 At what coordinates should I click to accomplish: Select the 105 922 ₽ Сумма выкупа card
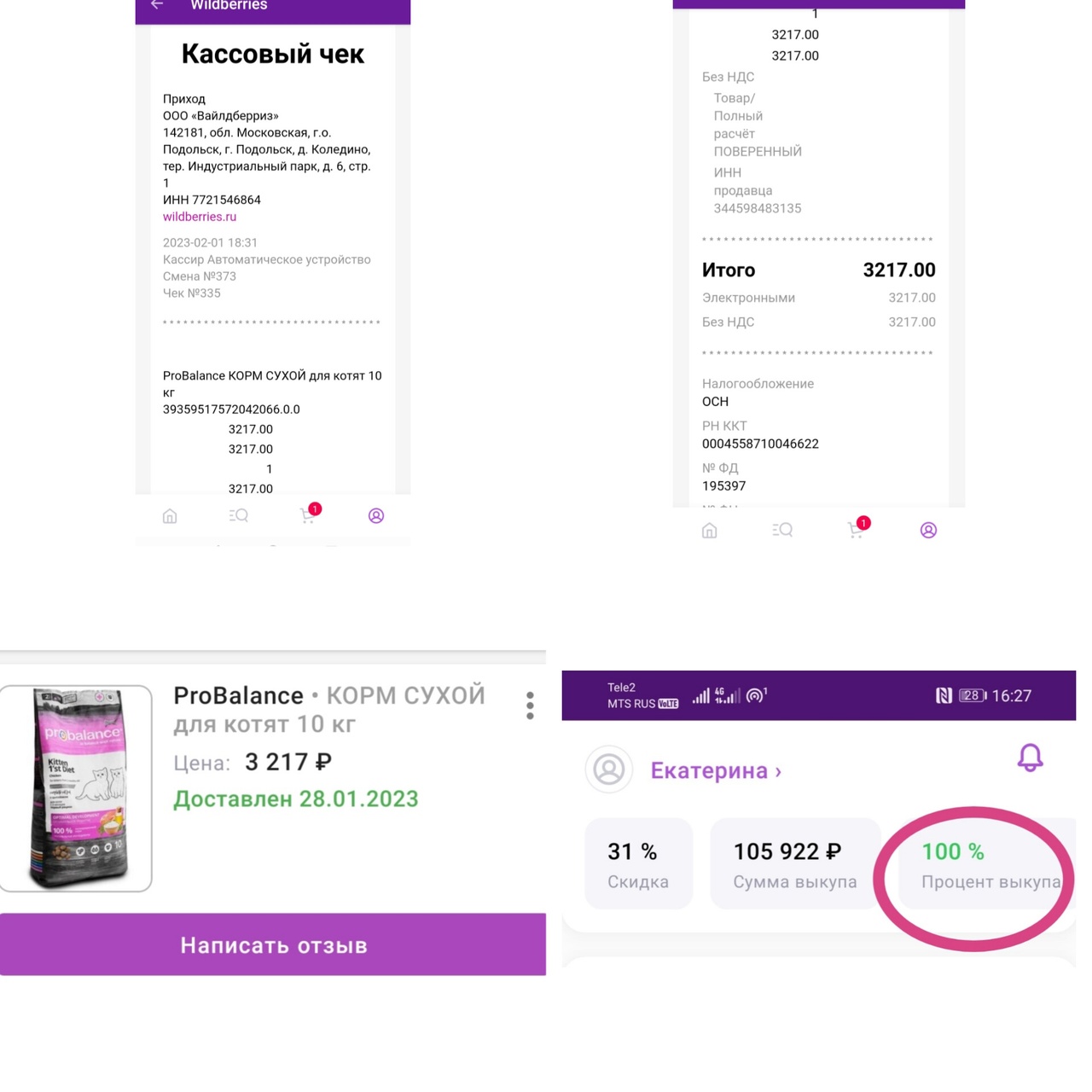tap(795, 863)
